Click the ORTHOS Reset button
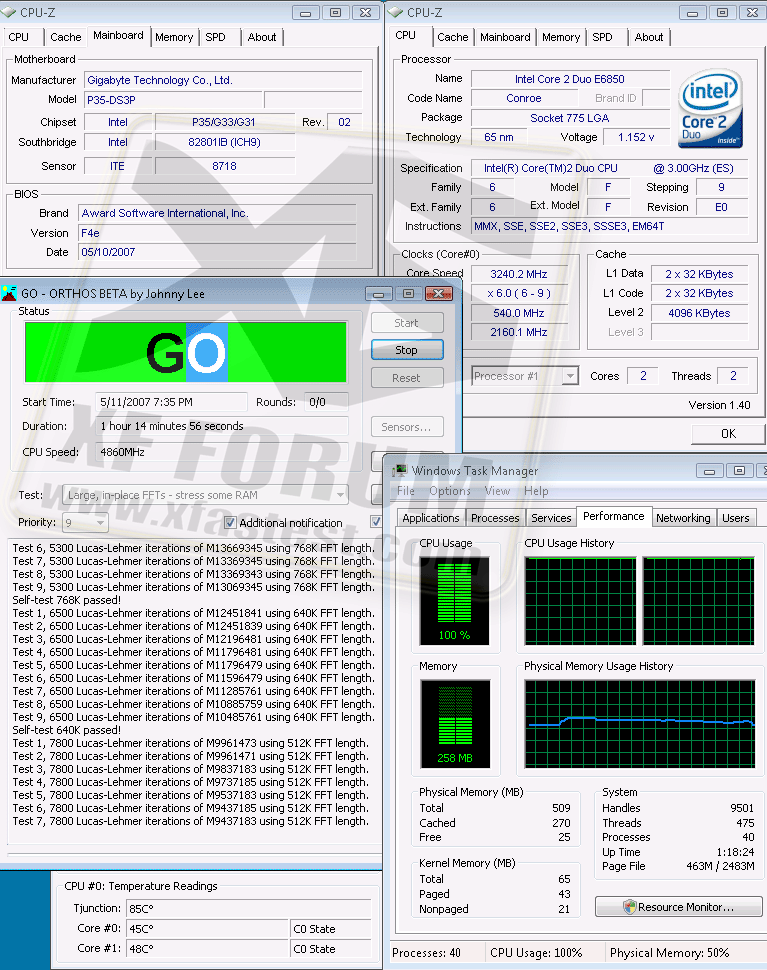 click(x=407, y=378)
